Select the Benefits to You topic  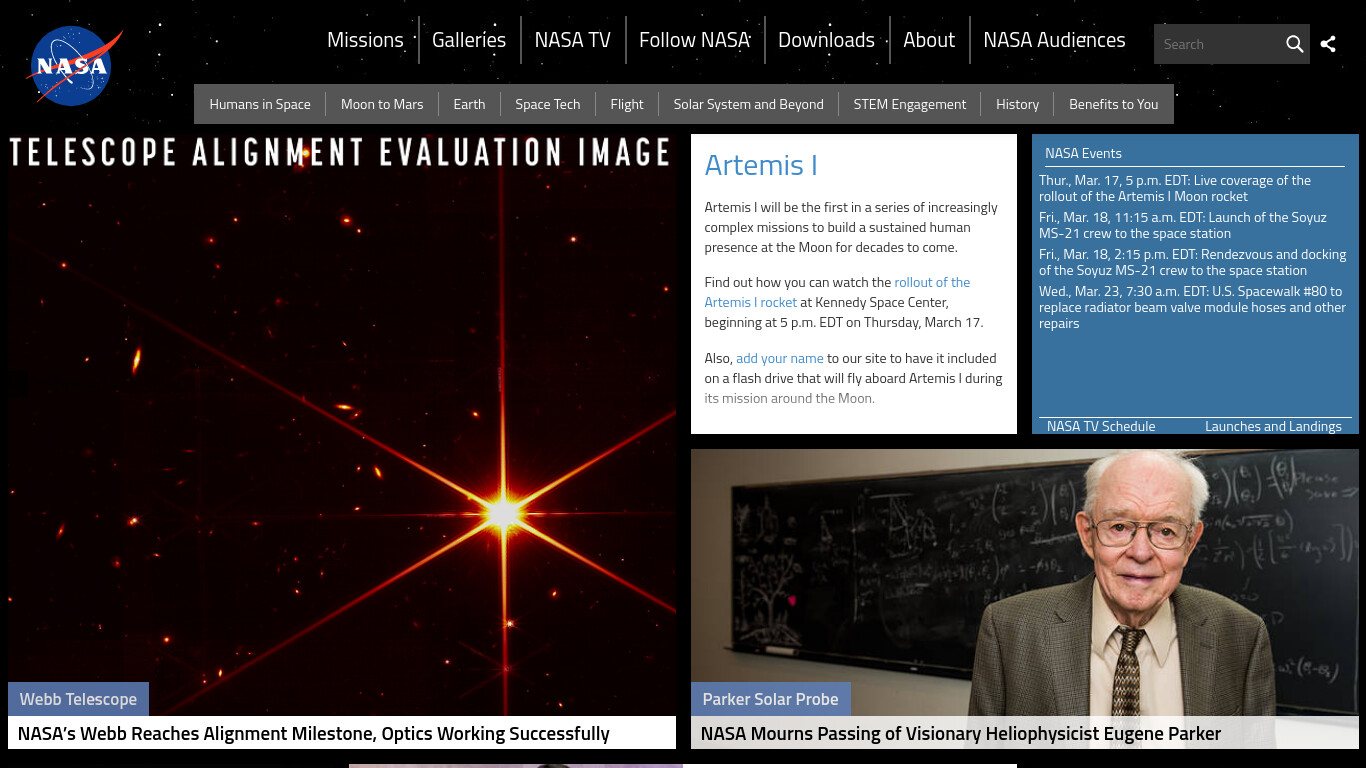click(1114, 104)
